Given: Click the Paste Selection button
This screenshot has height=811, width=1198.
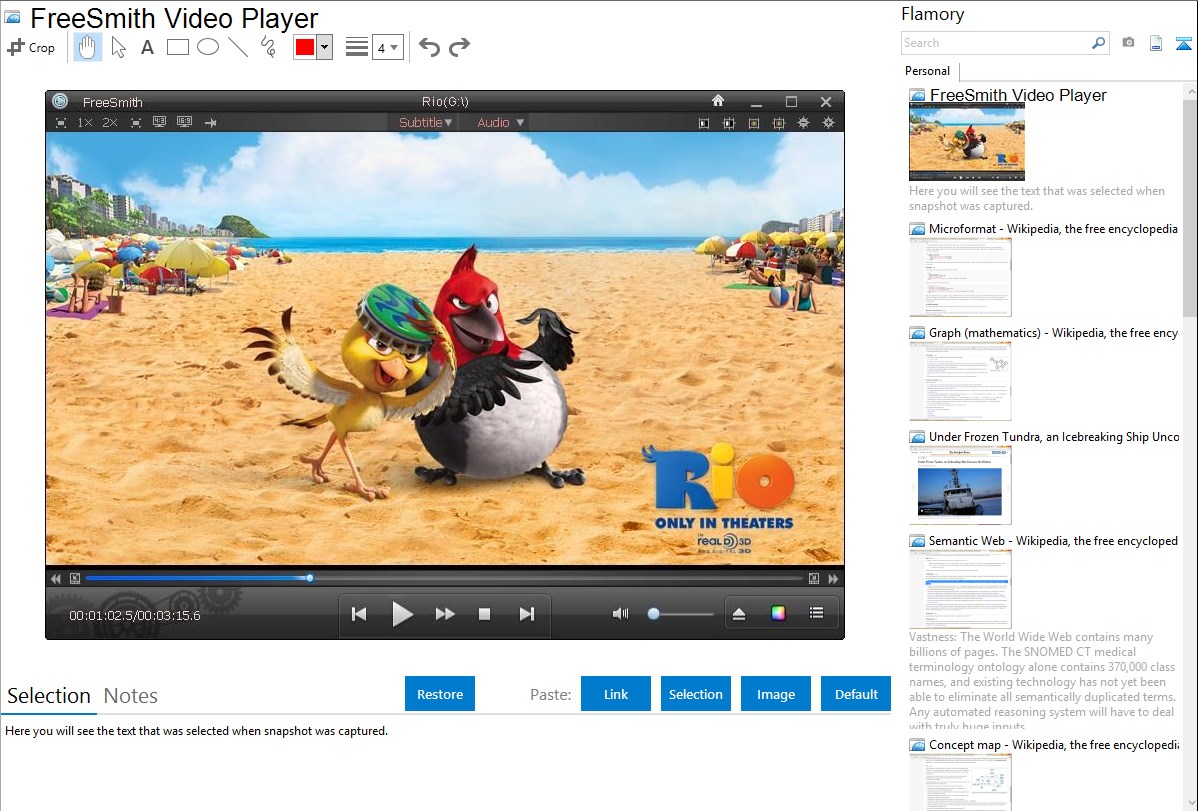Looking at the screenshot, I should (695, 694).
